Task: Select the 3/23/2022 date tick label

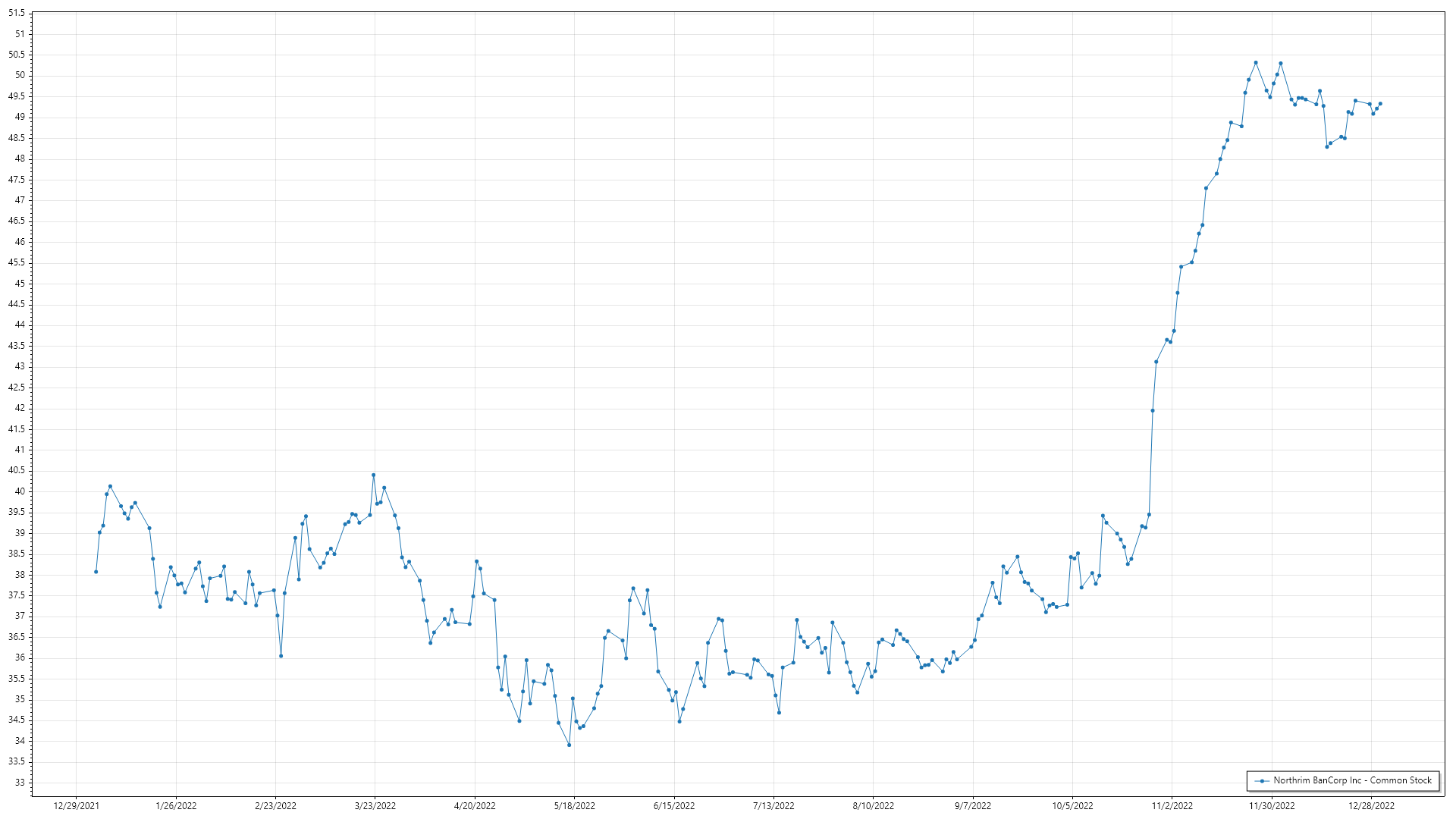Action: pyautogui.click(x=375, y=806)
